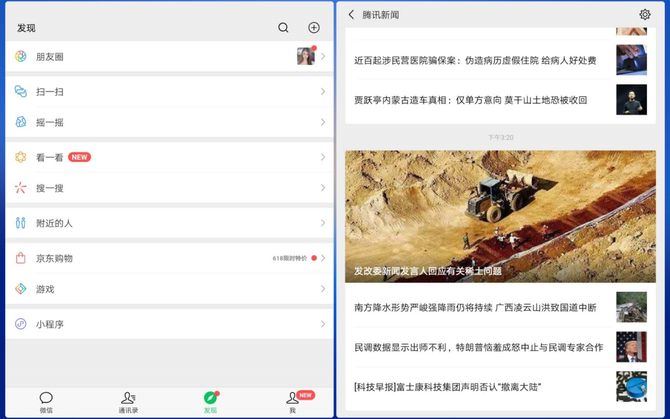Click the 朋友圈 Moments icon
The image size is (670, 419).
20,57
